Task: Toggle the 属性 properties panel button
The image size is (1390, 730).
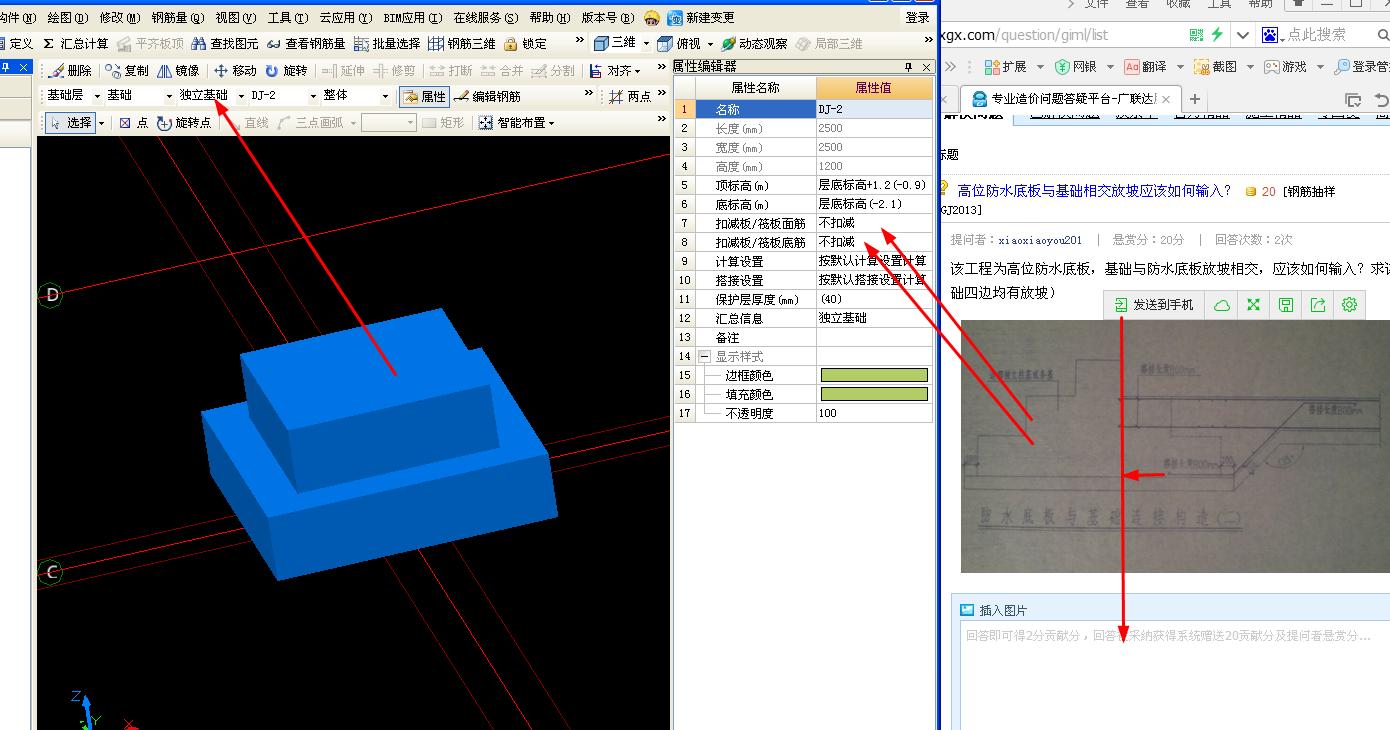Action: [x=424, y=97]
